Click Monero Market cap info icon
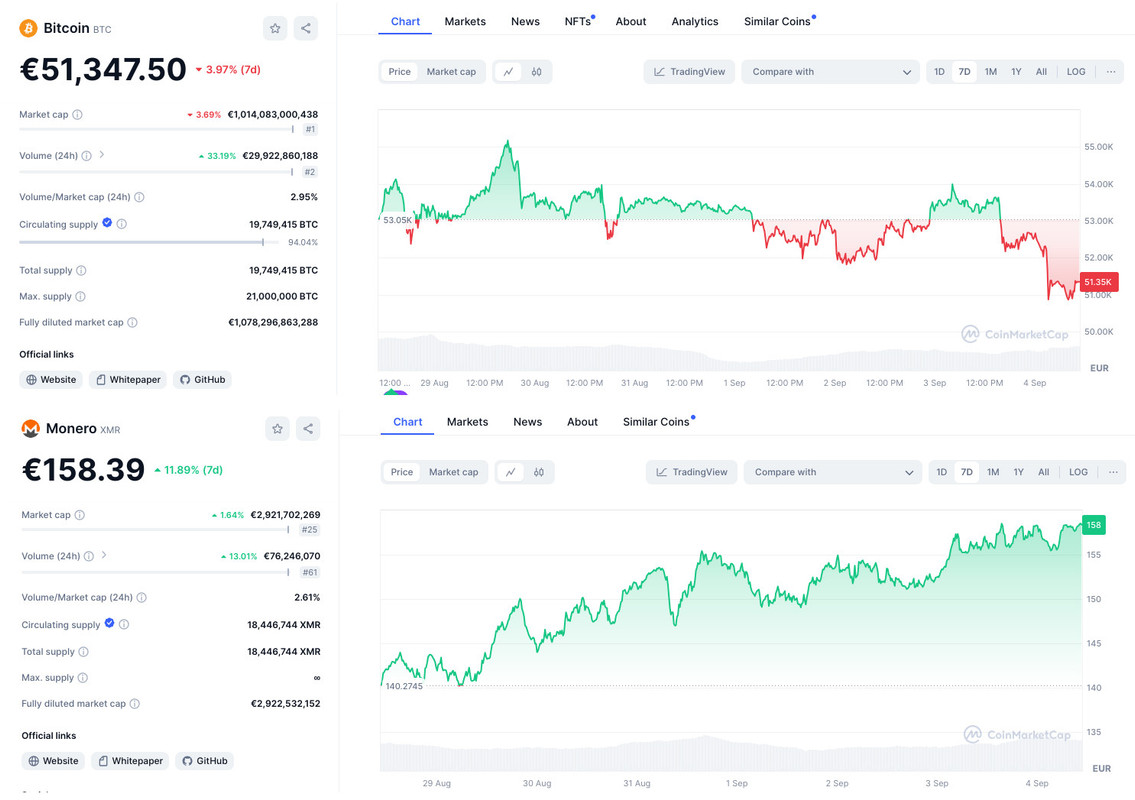This screenshot has width=1135, height=800. click(x=80, y=515)
